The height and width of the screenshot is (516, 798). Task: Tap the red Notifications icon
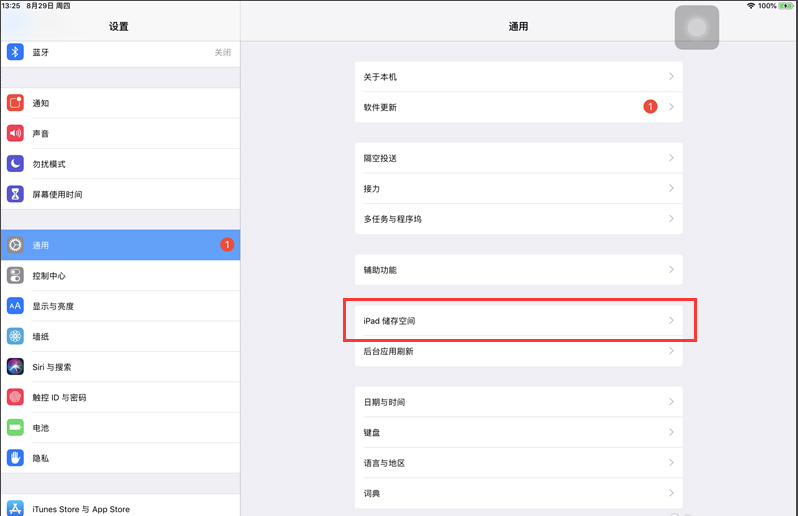[x=15, y=103]
